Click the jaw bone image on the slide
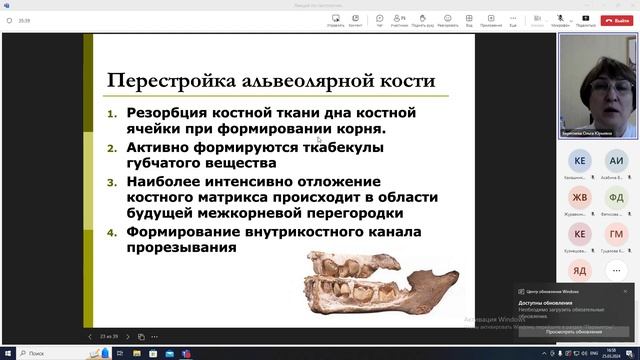 coord(381,283)
